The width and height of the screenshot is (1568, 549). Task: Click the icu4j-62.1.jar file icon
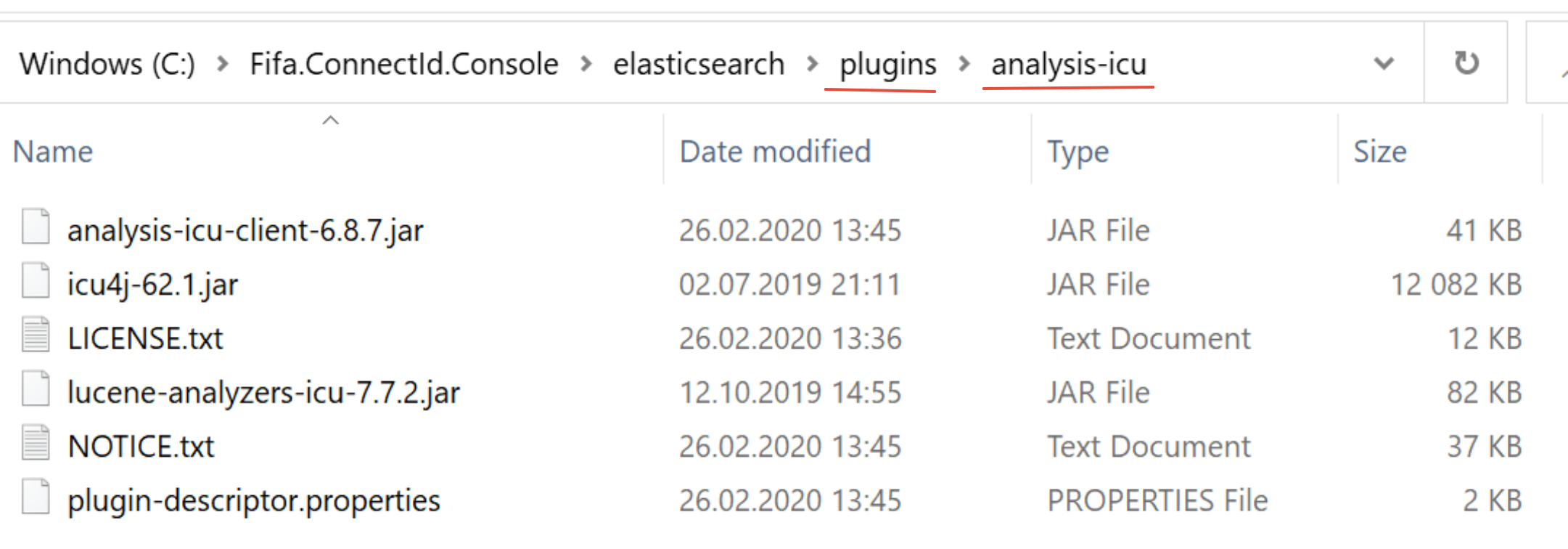[36, 281]
